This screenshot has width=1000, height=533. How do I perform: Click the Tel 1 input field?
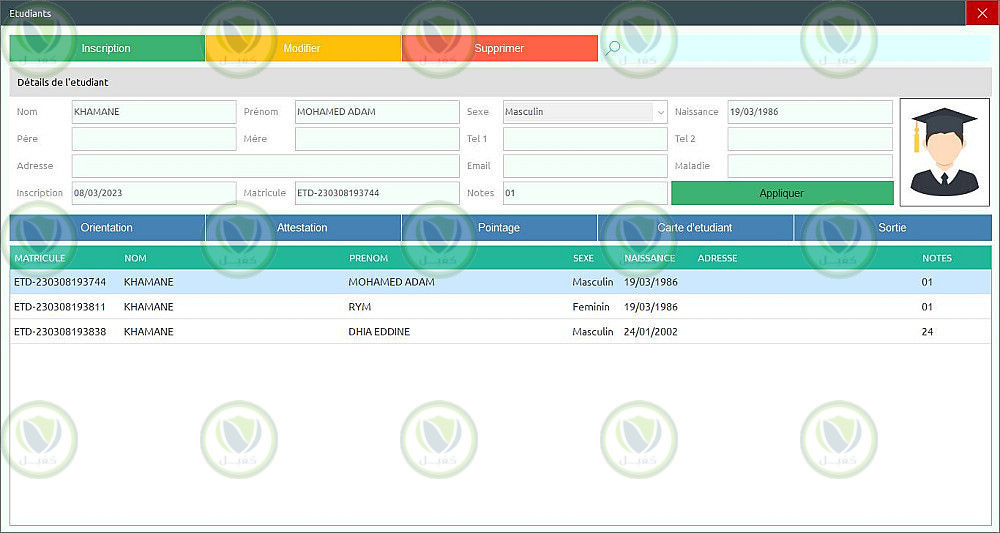(x=585, y=139)
